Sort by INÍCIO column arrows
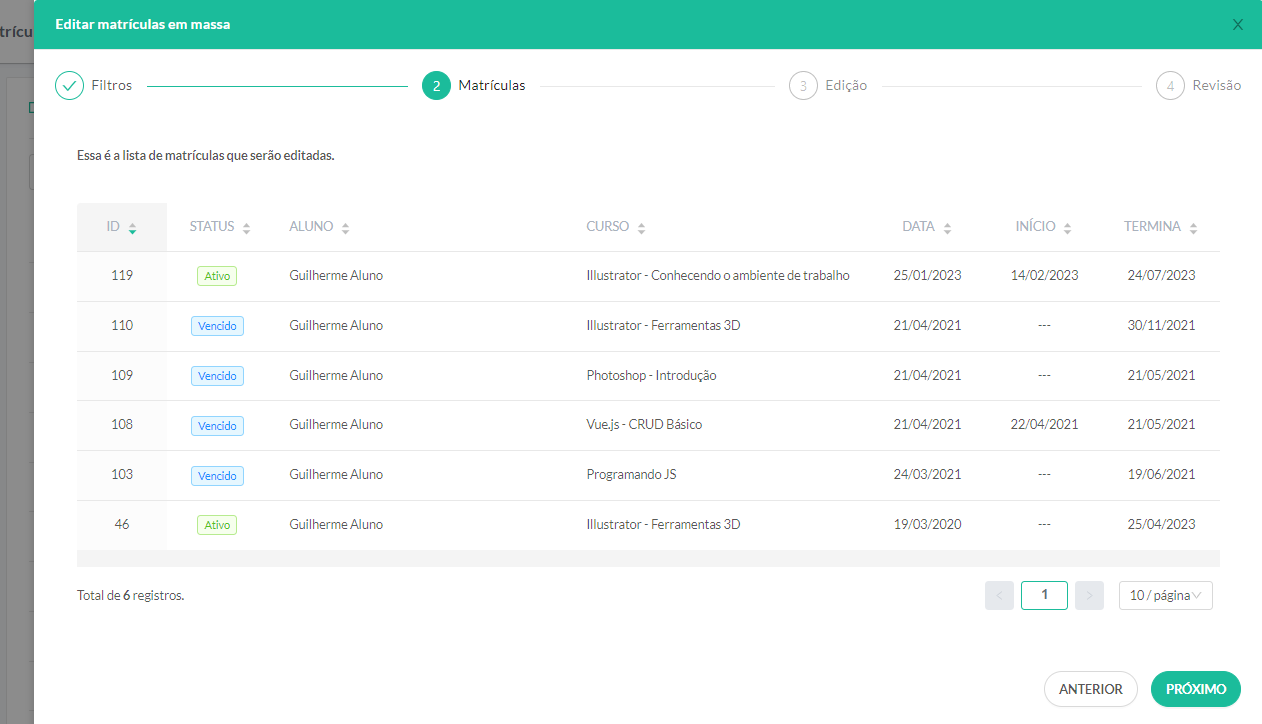The height and width of the screenshot is (724, 1262). point(1067,228)
